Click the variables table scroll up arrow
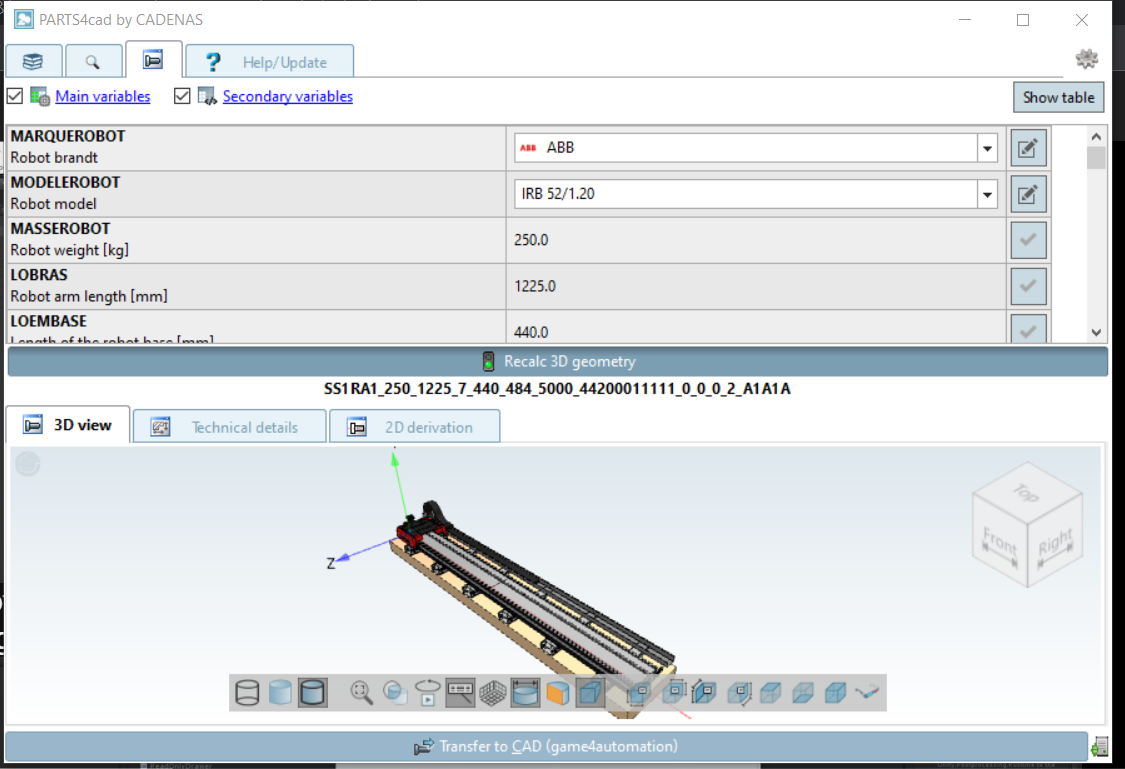 tap(1096, 136)
